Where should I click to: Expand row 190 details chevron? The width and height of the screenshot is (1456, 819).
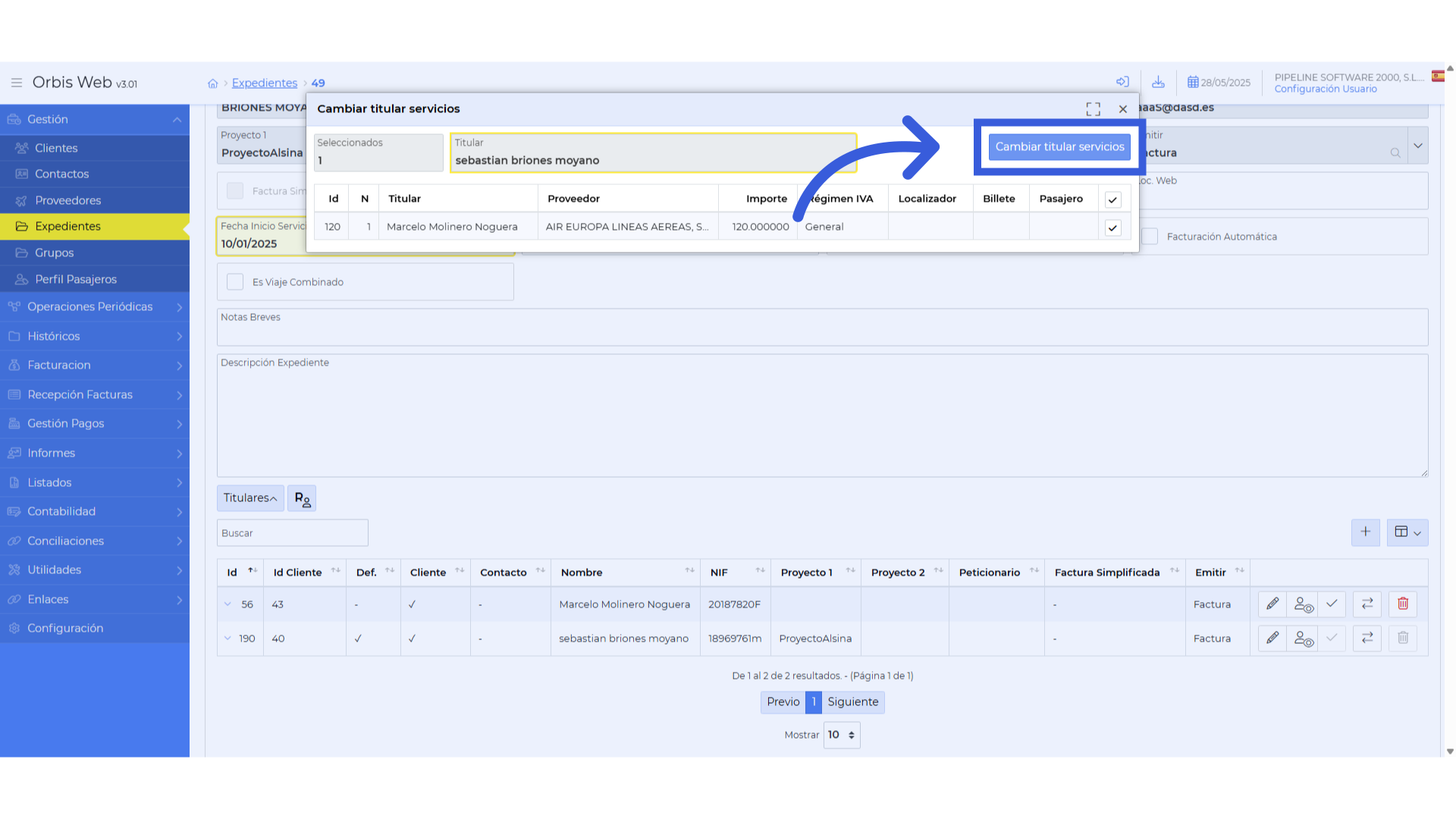click(x=227, y=639)
